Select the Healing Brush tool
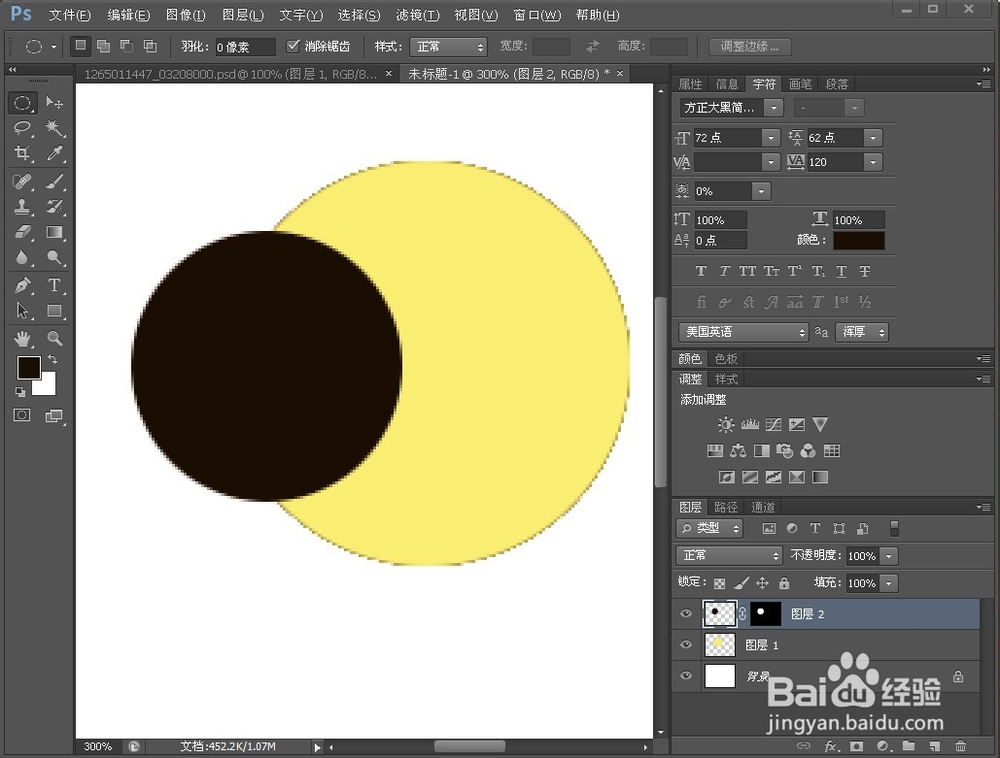The height and width of the screenshot is (758, 1000). tap(22, 182)
